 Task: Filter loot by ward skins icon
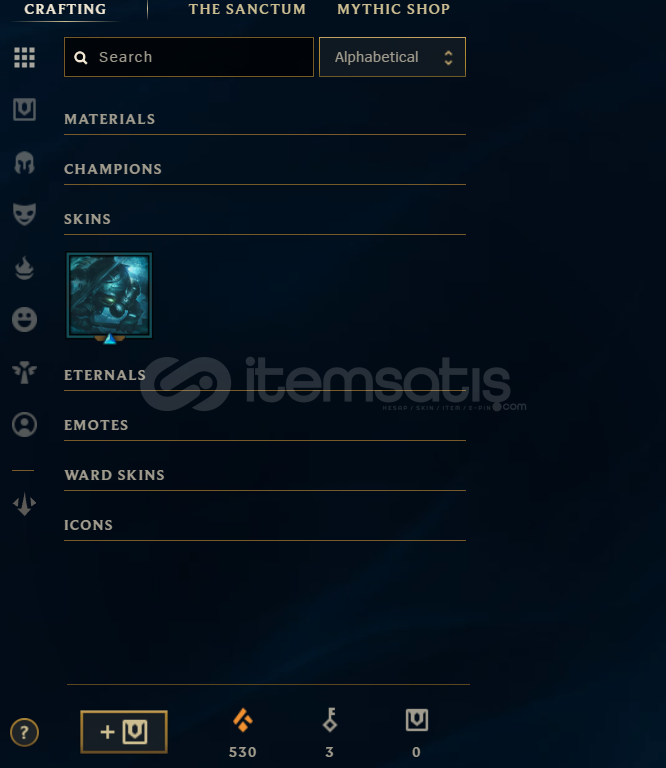24,372
